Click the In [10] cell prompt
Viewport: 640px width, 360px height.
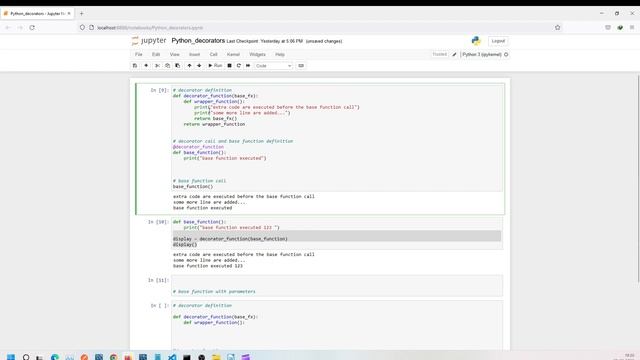tap(158, 222)
